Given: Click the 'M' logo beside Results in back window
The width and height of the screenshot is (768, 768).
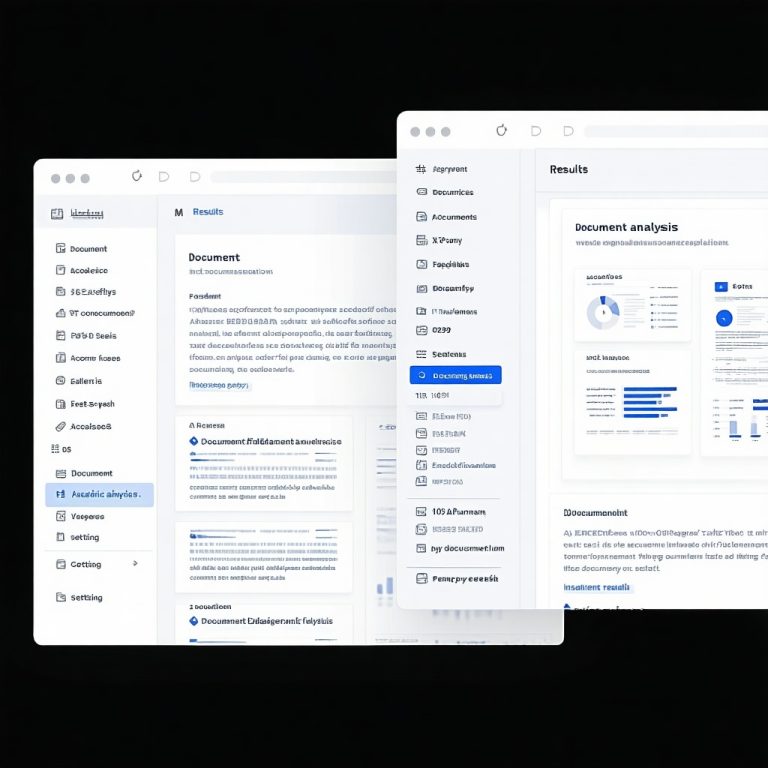Looking at the screenshot, I should (x=179, y=212).
